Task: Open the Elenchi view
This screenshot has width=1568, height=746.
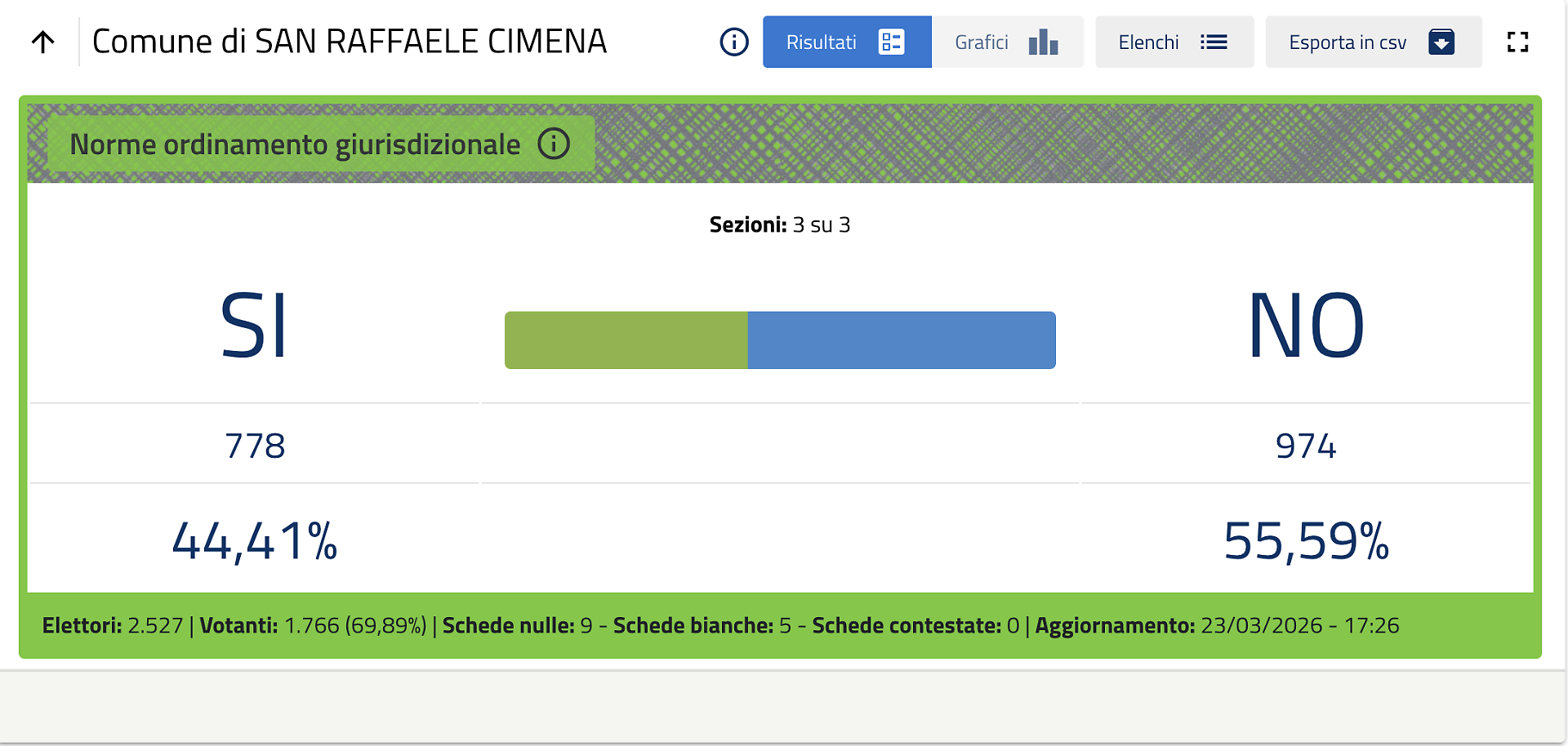Action: tap(1148, 42)
